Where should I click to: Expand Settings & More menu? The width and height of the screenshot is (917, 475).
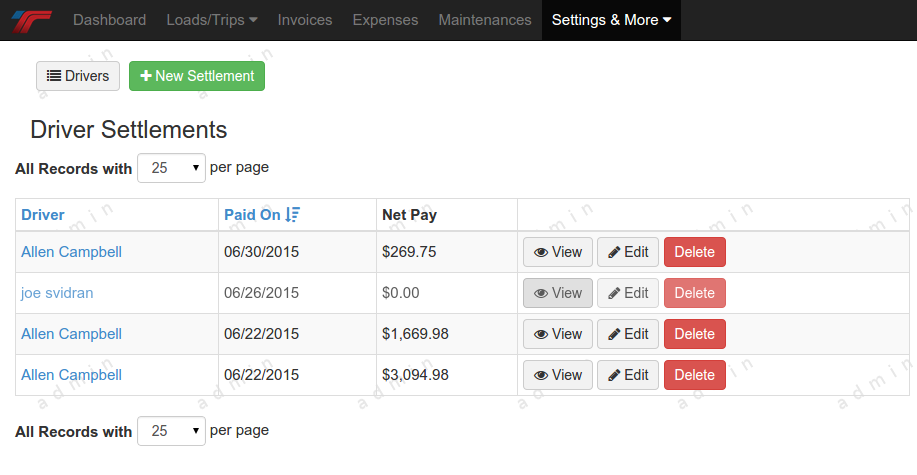tap(611, 20)
